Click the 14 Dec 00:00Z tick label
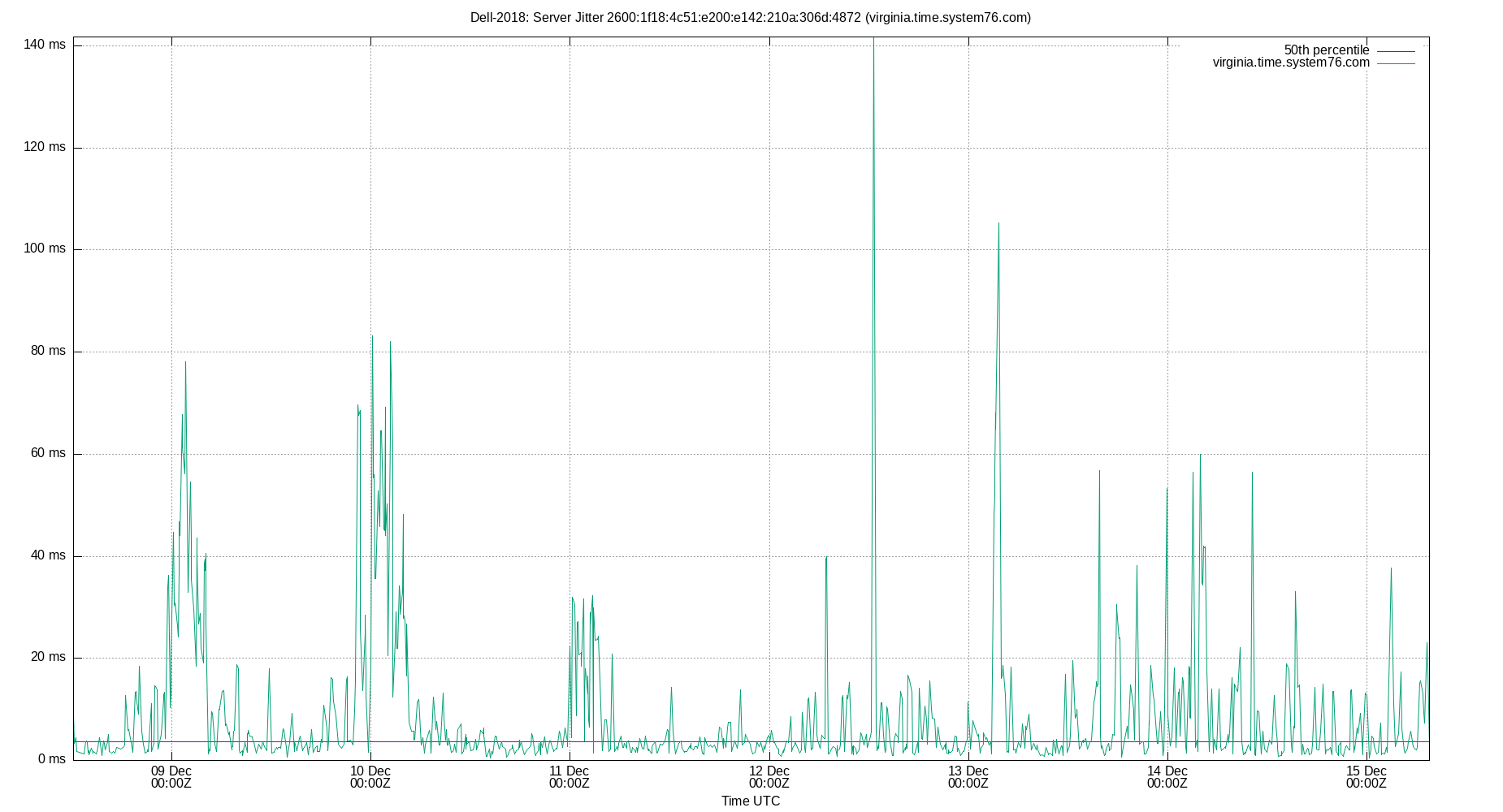The height and width of the screenshot is (812, 1503). coord(1168,778)
